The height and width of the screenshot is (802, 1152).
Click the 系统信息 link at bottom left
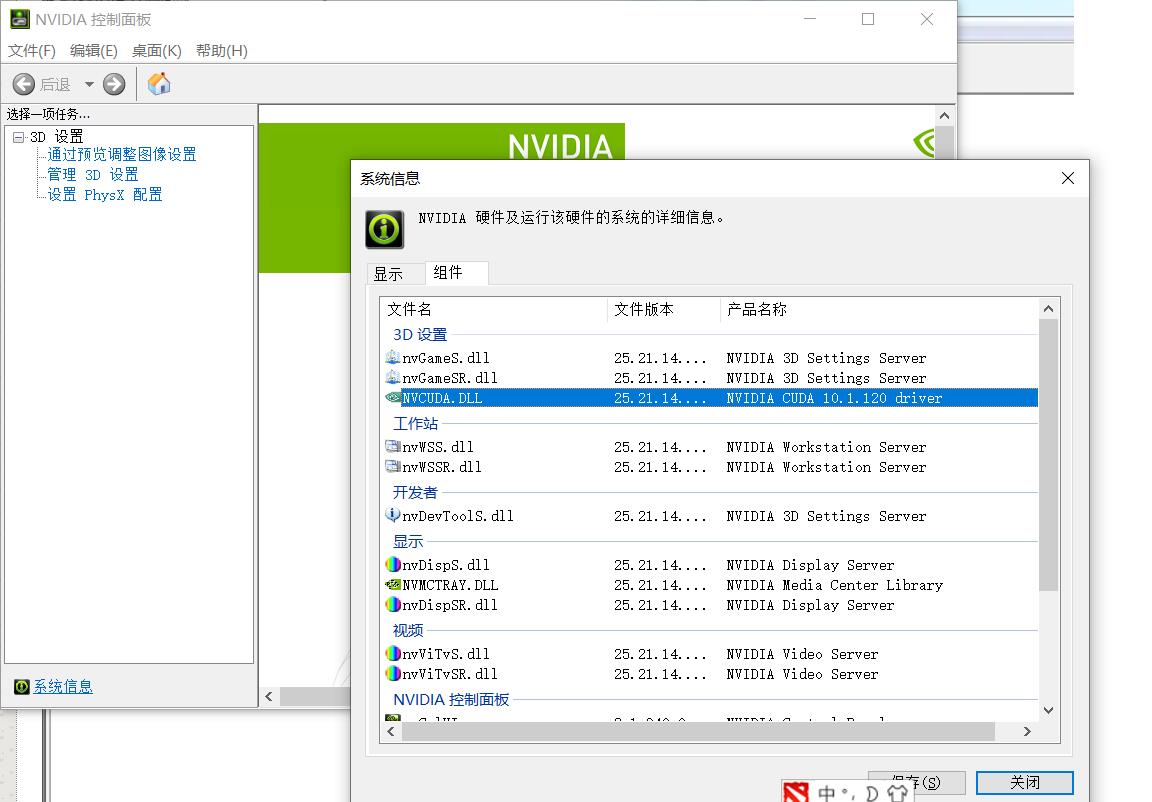(x=63, y=687)
